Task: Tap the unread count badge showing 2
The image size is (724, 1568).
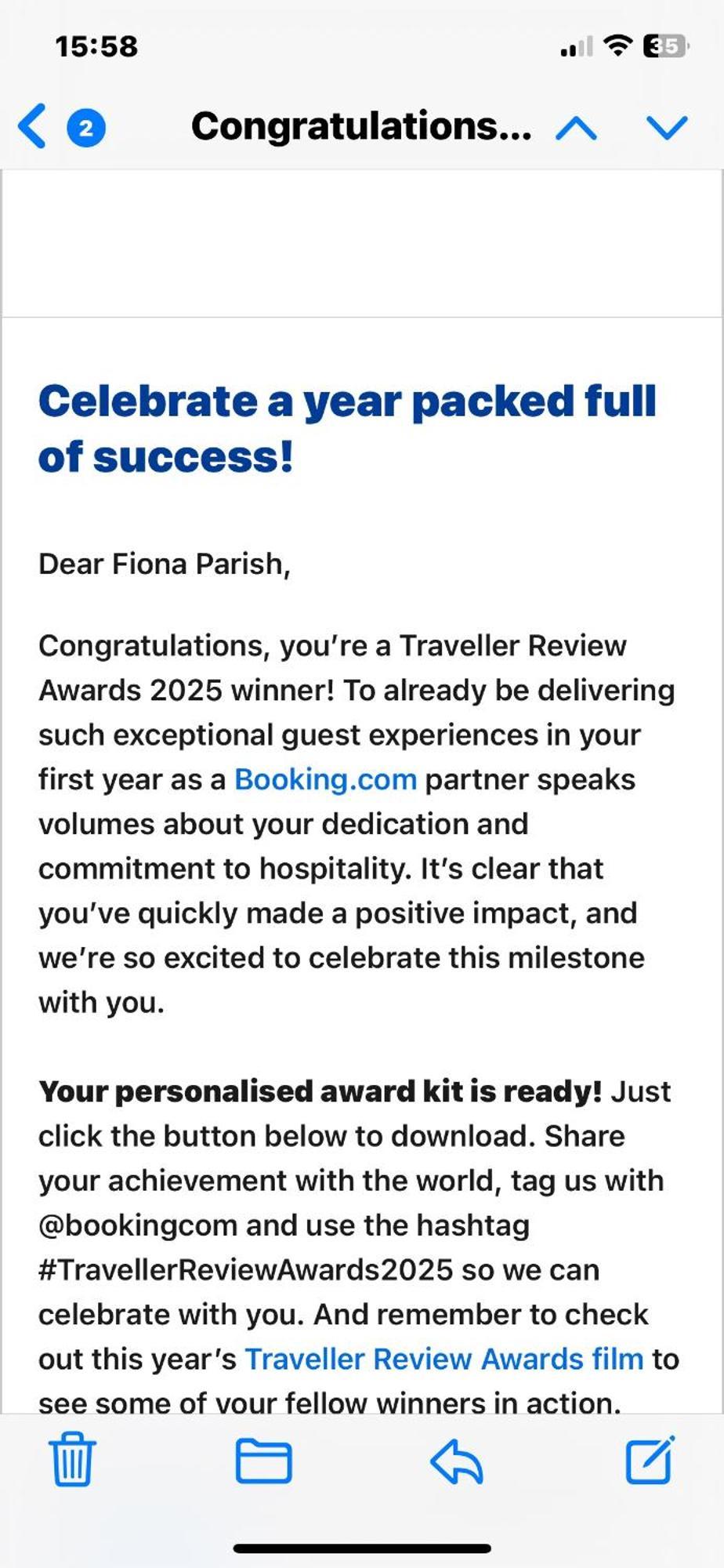Action: [x=86, y=127]
